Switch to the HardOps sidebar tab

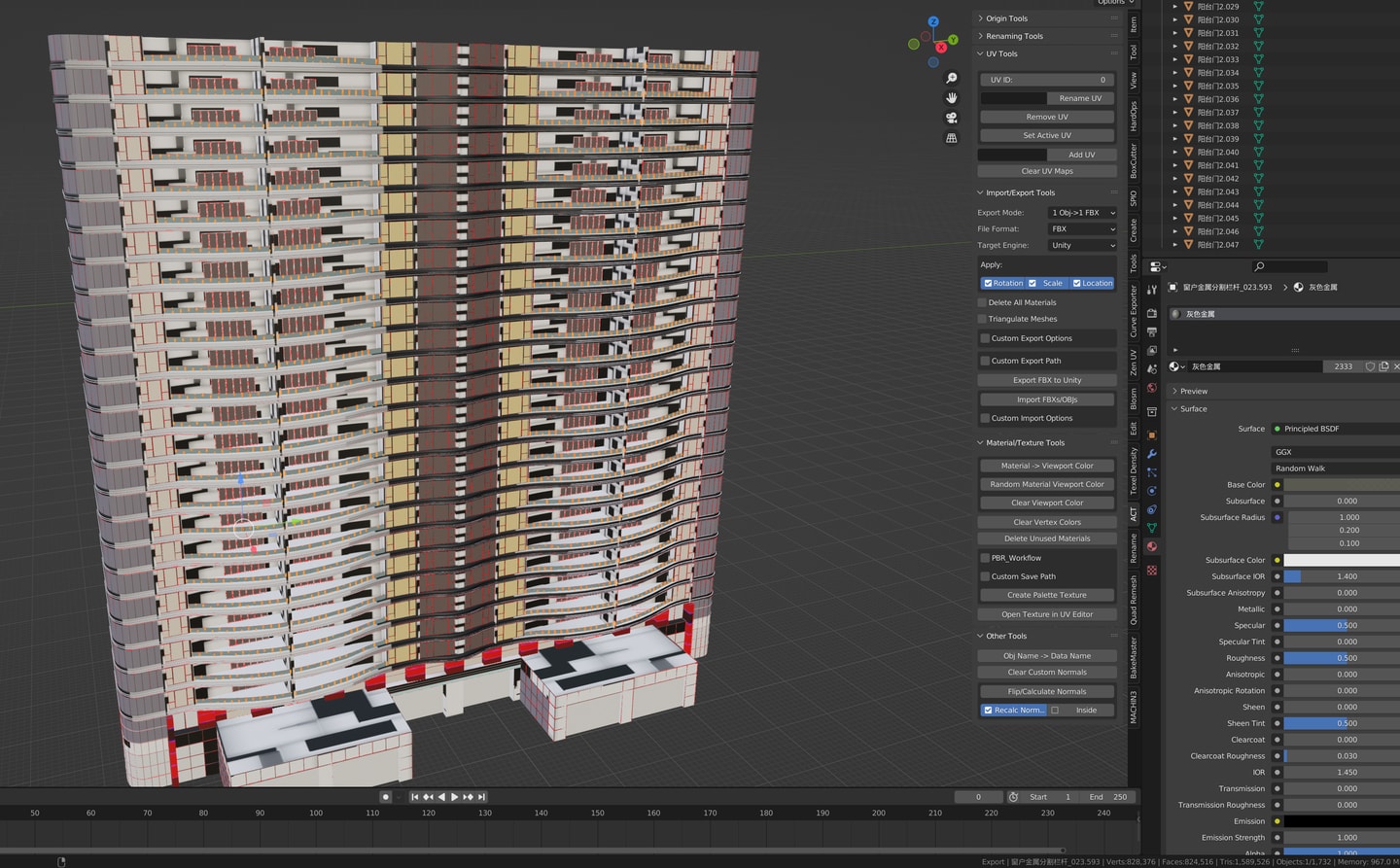(x=1134, y=116)
